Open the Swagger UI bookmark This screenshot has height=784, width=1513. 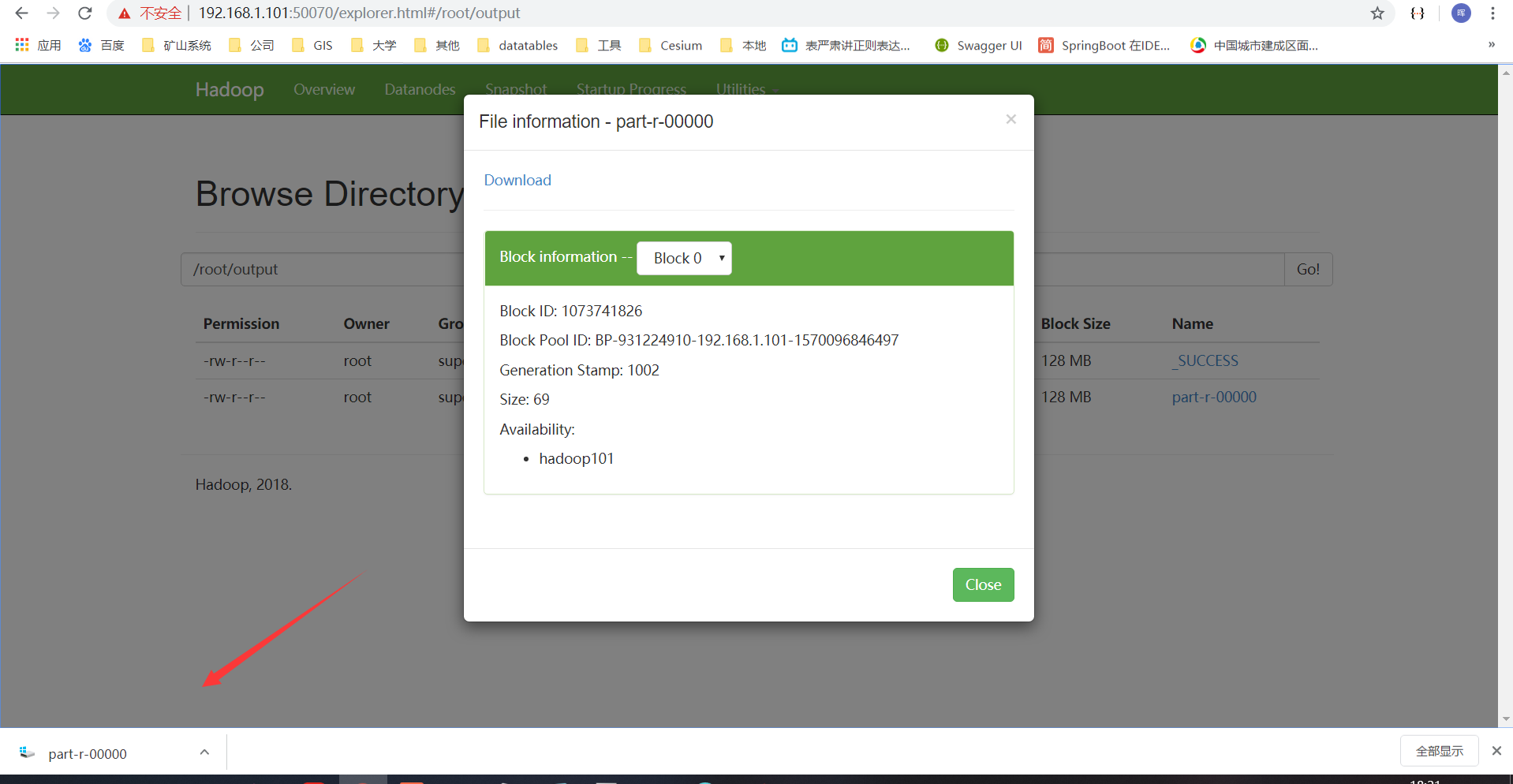978,45
